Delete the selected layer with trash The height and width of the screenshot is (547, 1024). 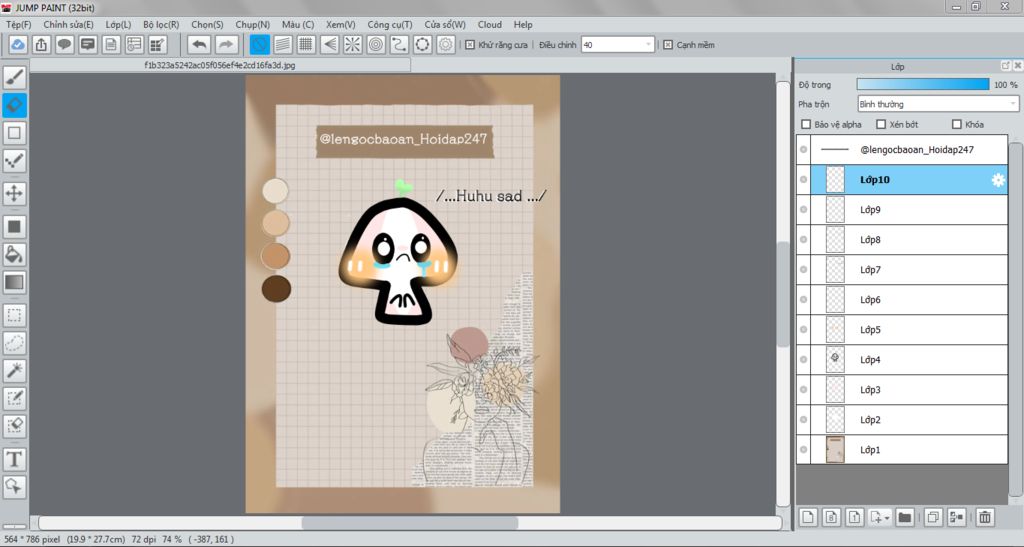985,518
